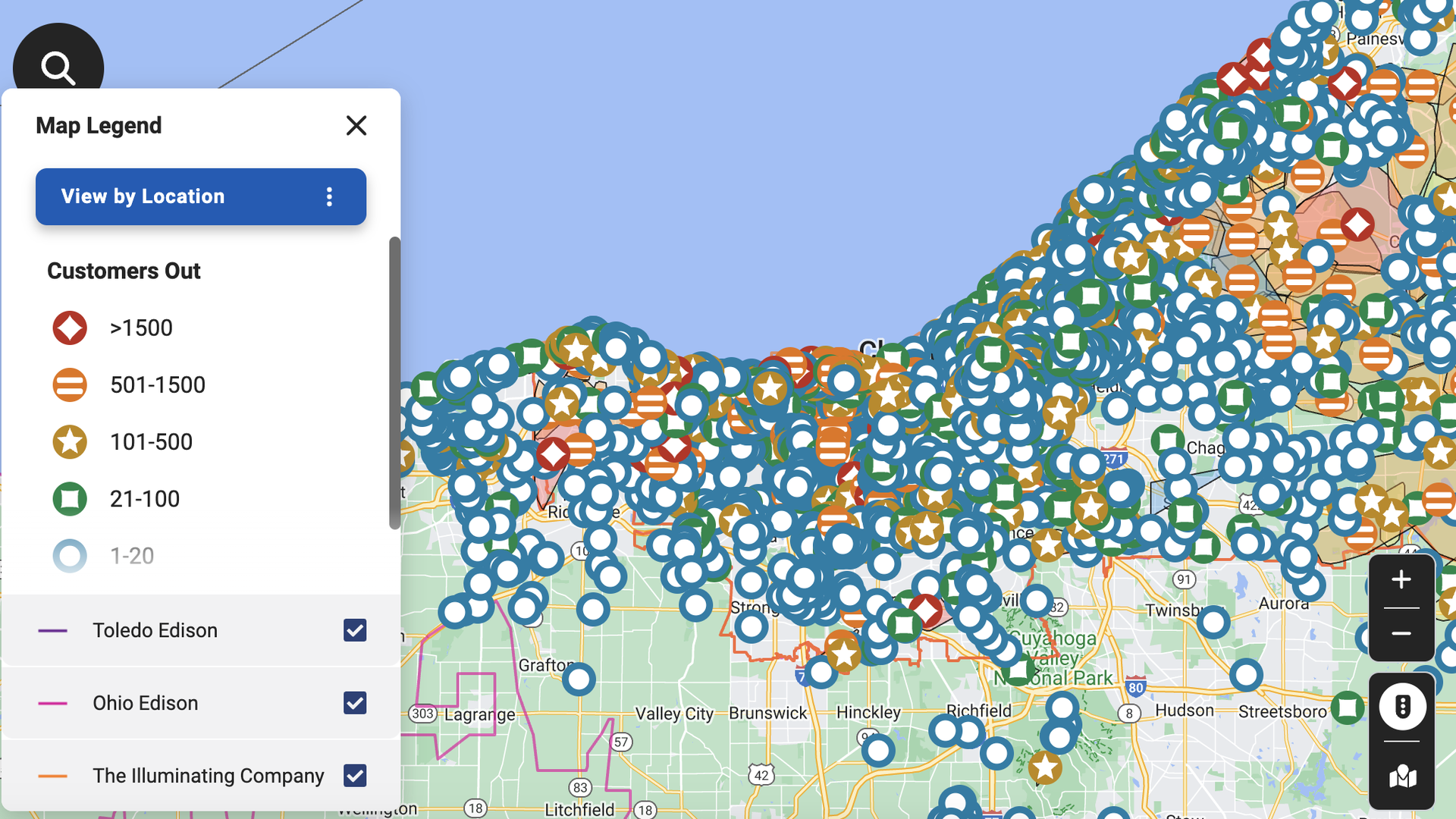The width and height of the screenshot is (1456, 819).
Task: Select the gold 101-500 star legend icon
Action: point(70,441)
